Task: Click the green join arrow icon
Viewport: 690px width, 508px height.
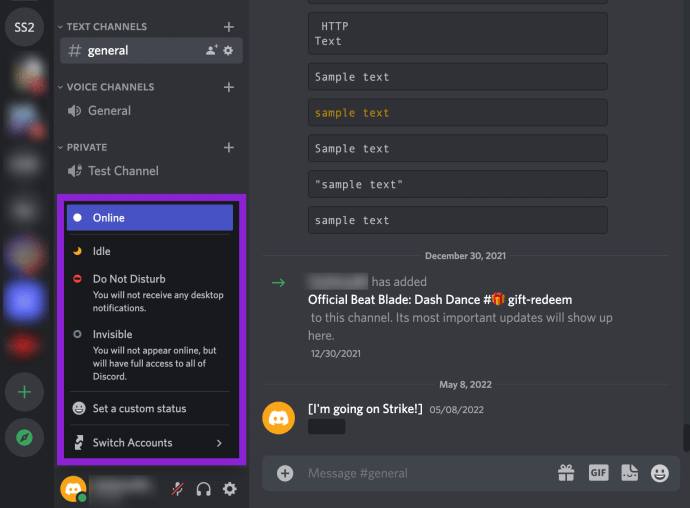Action: click(x=279, y=282)
